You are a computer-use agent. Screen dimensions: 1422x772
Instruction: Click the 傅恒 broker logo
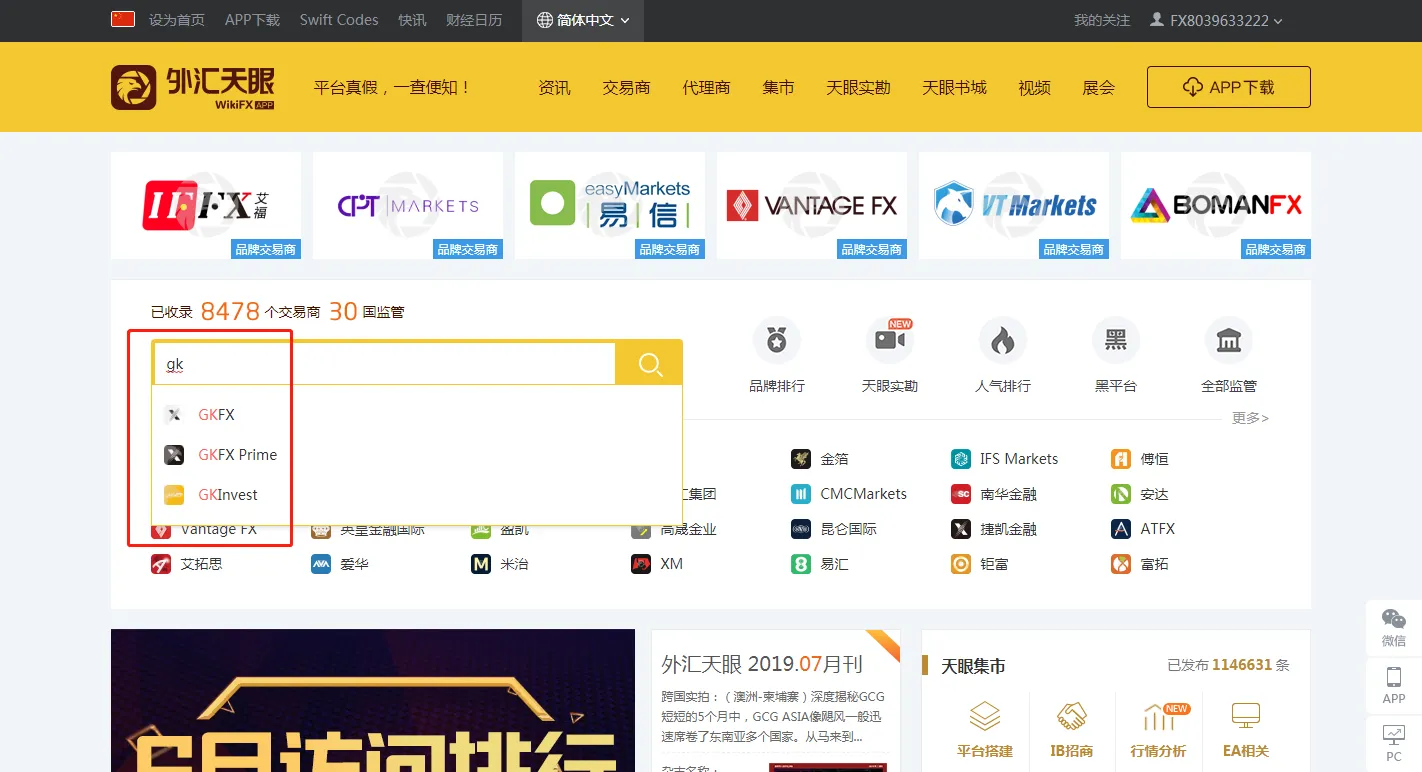coord(1121,459)
